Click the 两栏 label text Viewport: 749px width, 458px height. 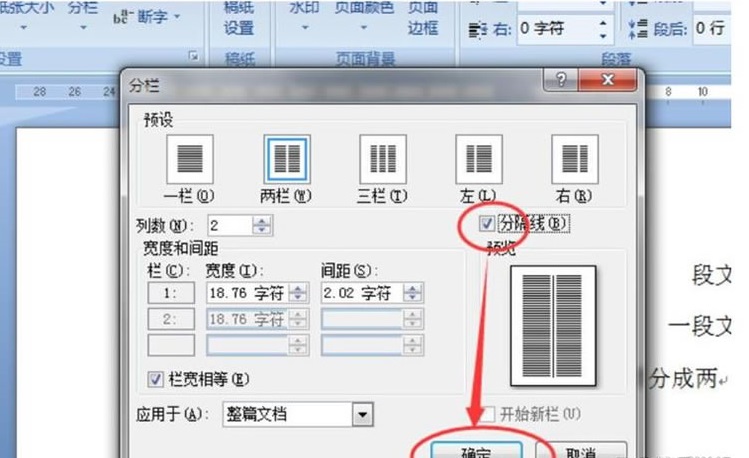(x=286, y=196)
